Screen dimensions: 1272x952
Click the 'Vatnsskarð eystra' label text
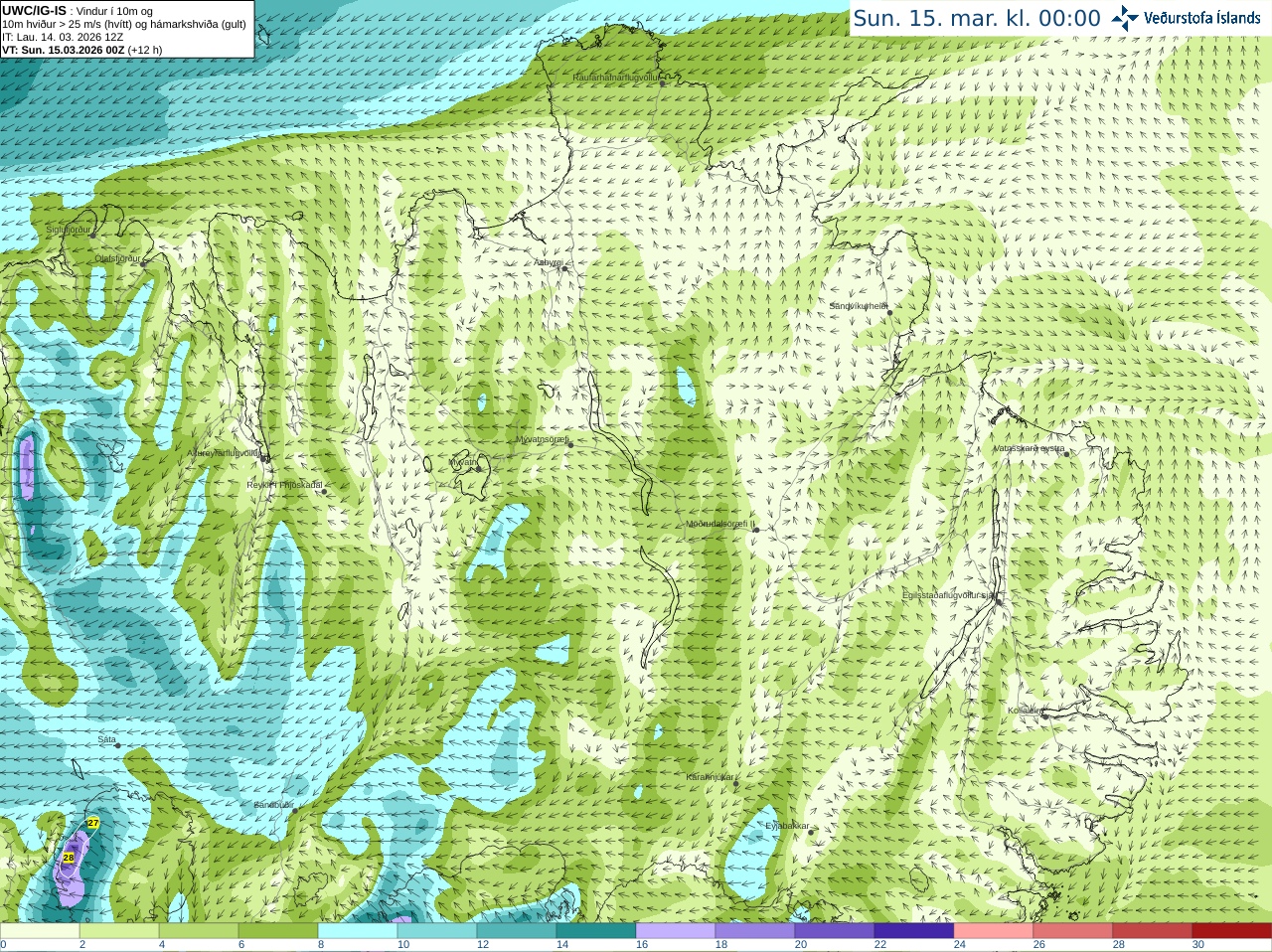1029,448
